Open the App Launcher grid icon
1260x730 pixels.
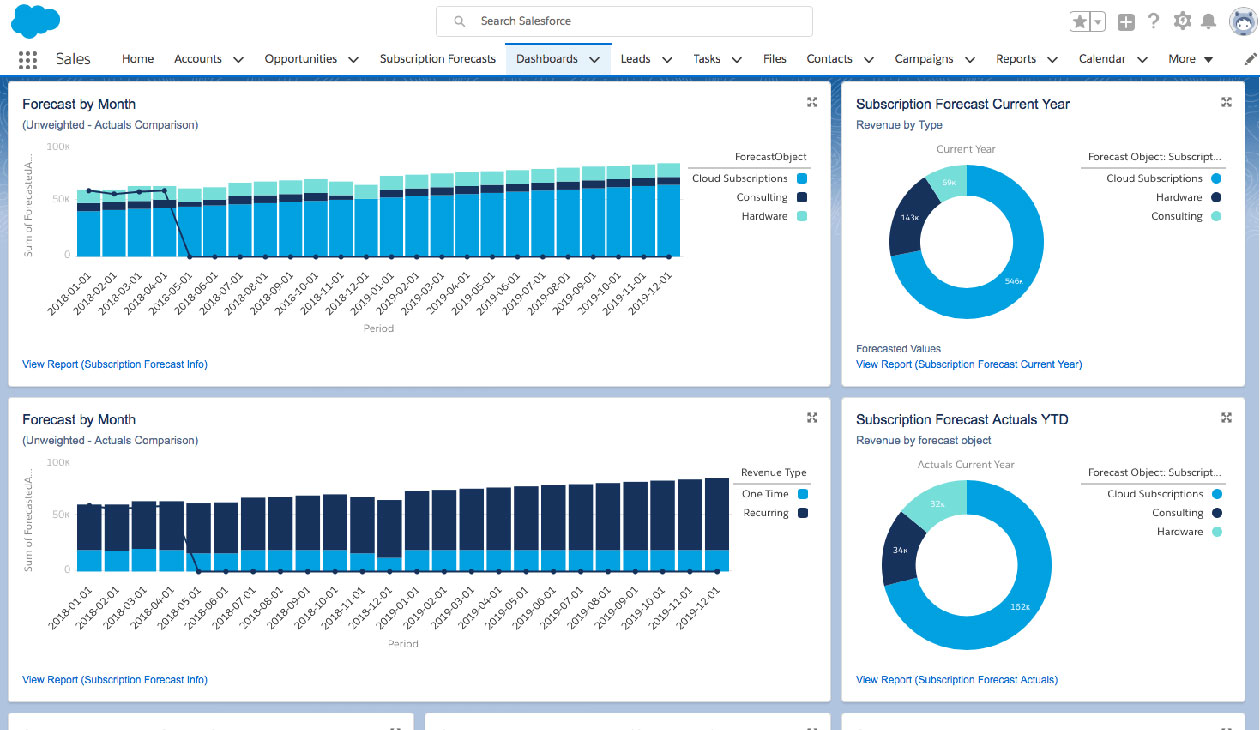[x=28, y=59]
